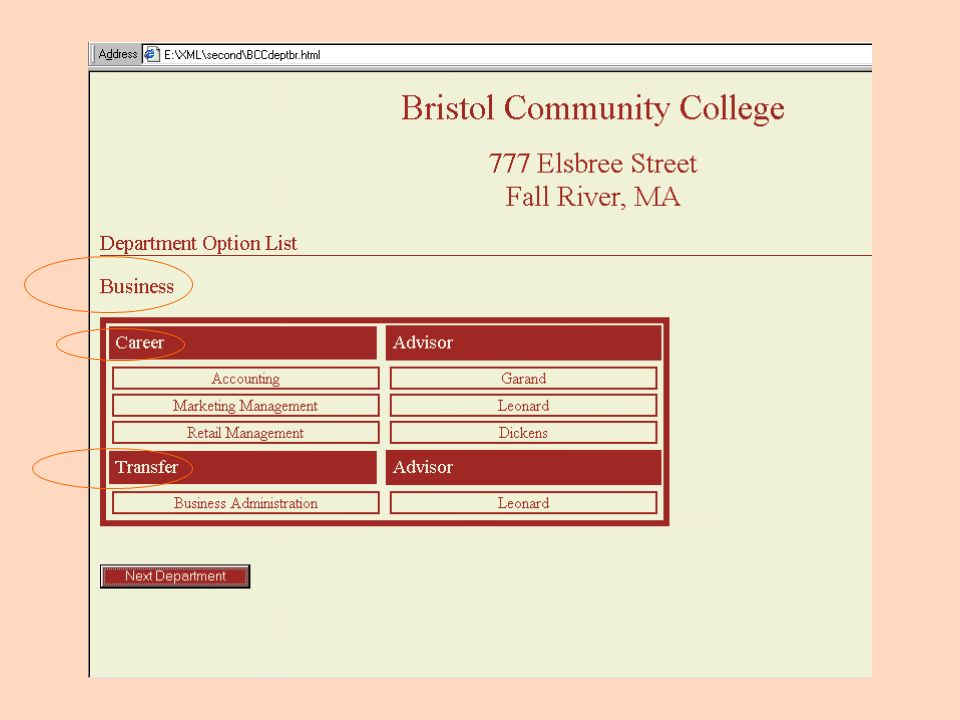Click the Bristol Community College title
This screenshot has height=720, width=960.
point(593,108)
